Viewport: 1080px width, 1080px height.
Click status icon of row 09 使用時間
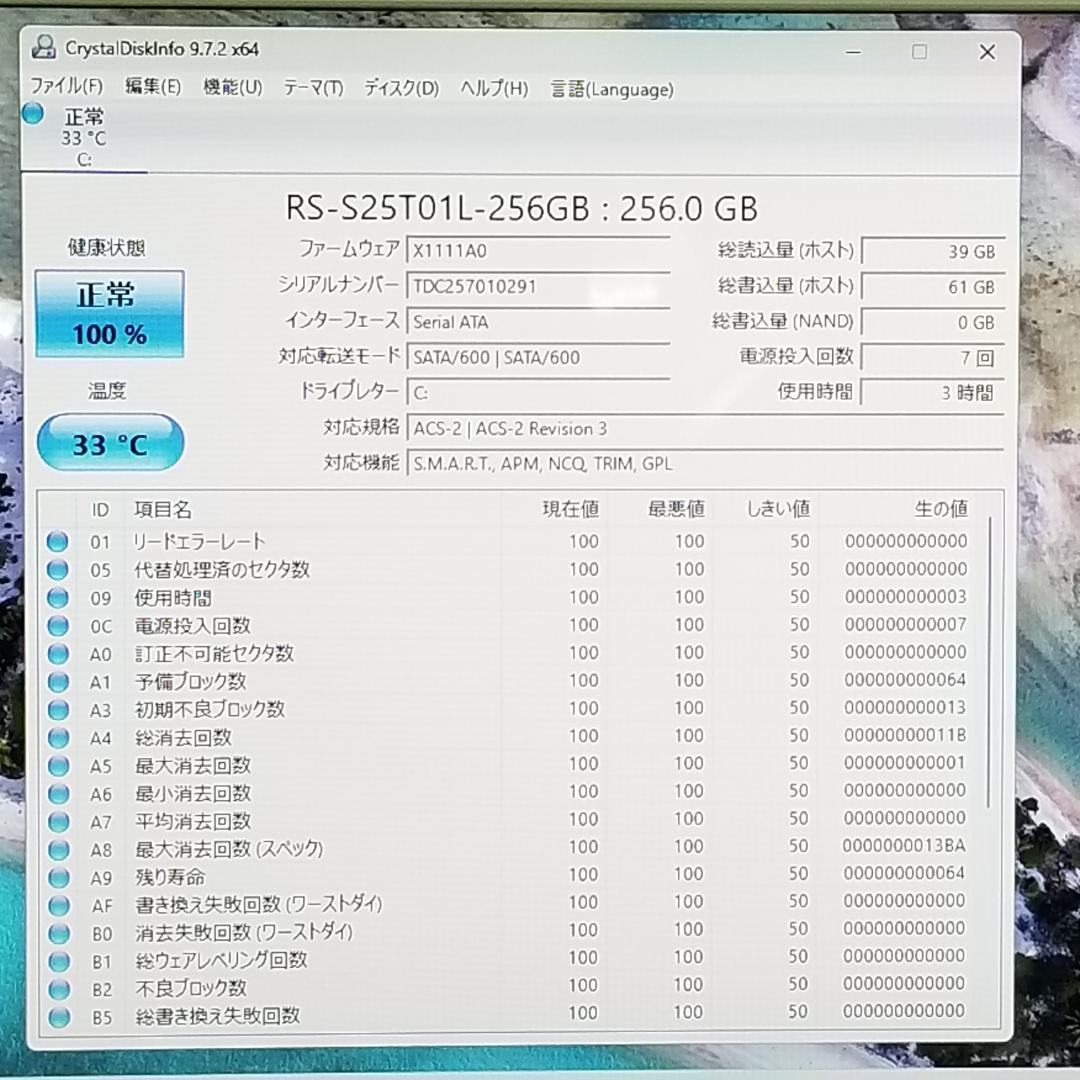(x=58, y=598)
